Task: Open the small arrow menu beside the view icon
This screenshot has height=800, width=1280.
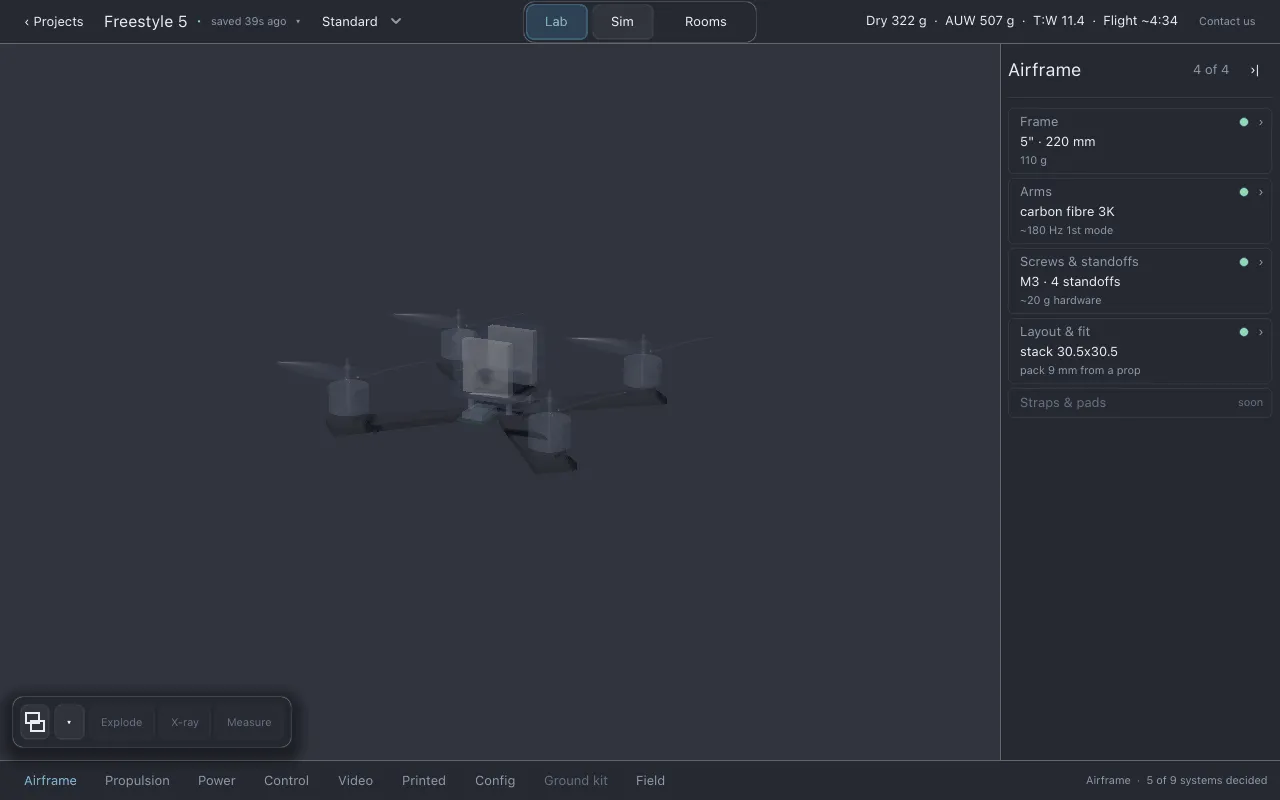Action: (69, 722)
